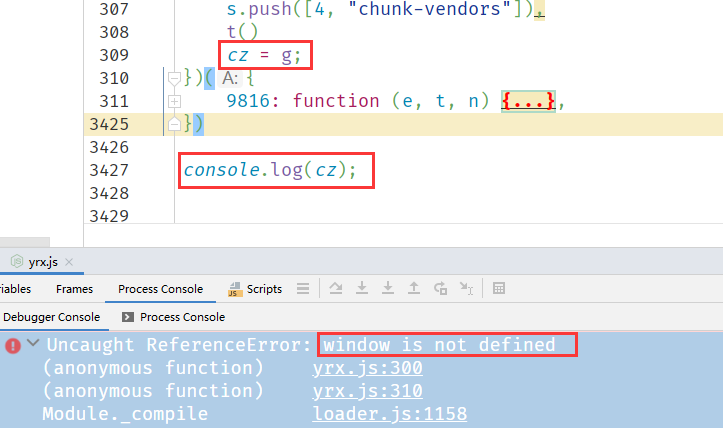Collapse the code block at line 310

click(x=174, y=77)
